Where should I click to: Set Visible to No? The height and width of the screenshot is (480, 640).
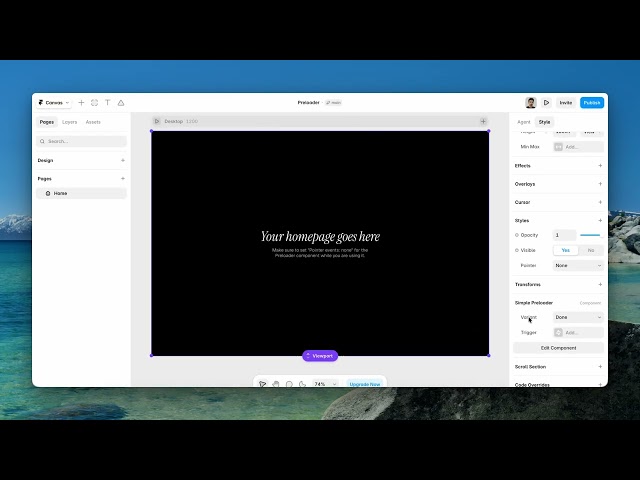tap(591, 250)
